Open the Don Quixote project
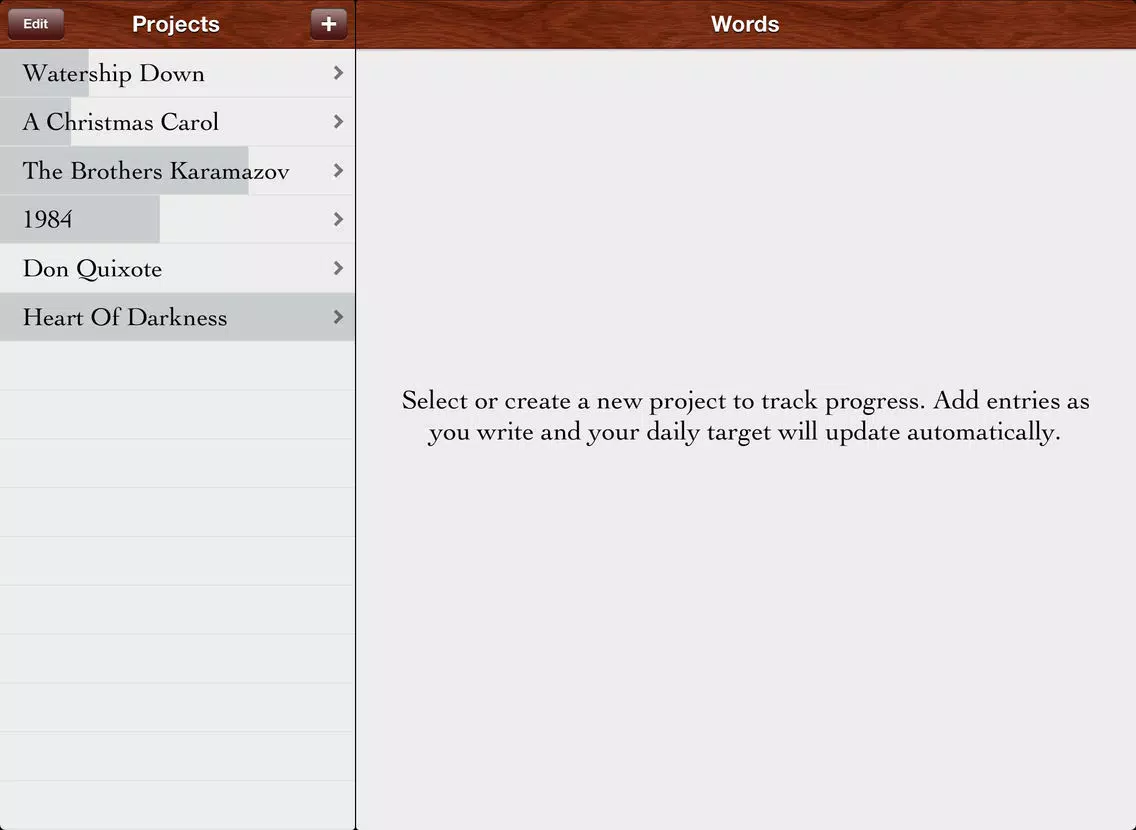This screenshot has height=830, width=1136. point(178,269)
